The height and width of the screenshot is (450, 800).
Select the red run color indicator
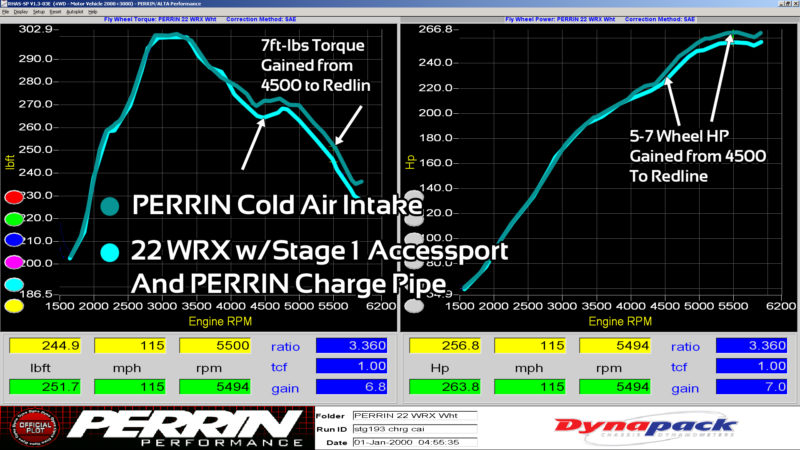click(14, 197)
